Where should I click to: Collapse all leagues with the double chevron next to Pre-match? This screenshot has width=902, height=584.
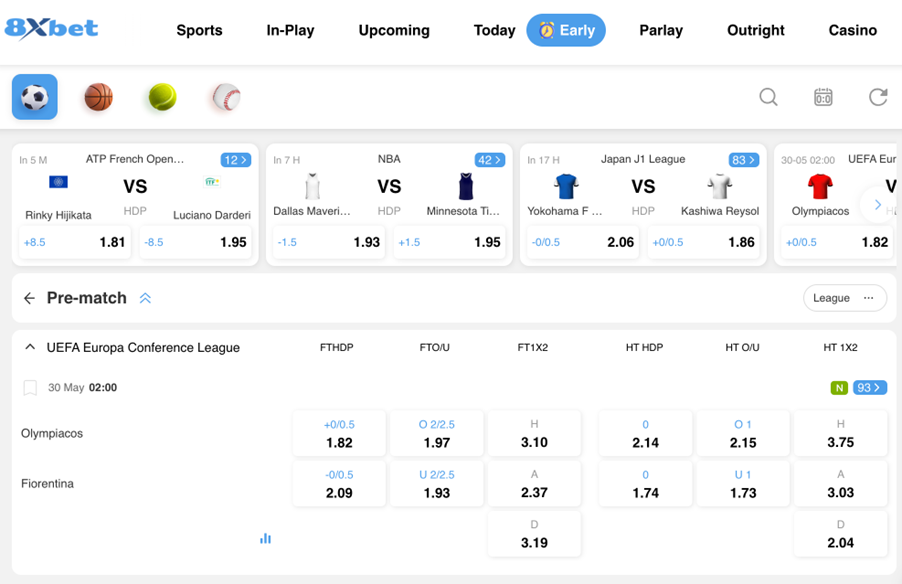[x=146, y=298]
